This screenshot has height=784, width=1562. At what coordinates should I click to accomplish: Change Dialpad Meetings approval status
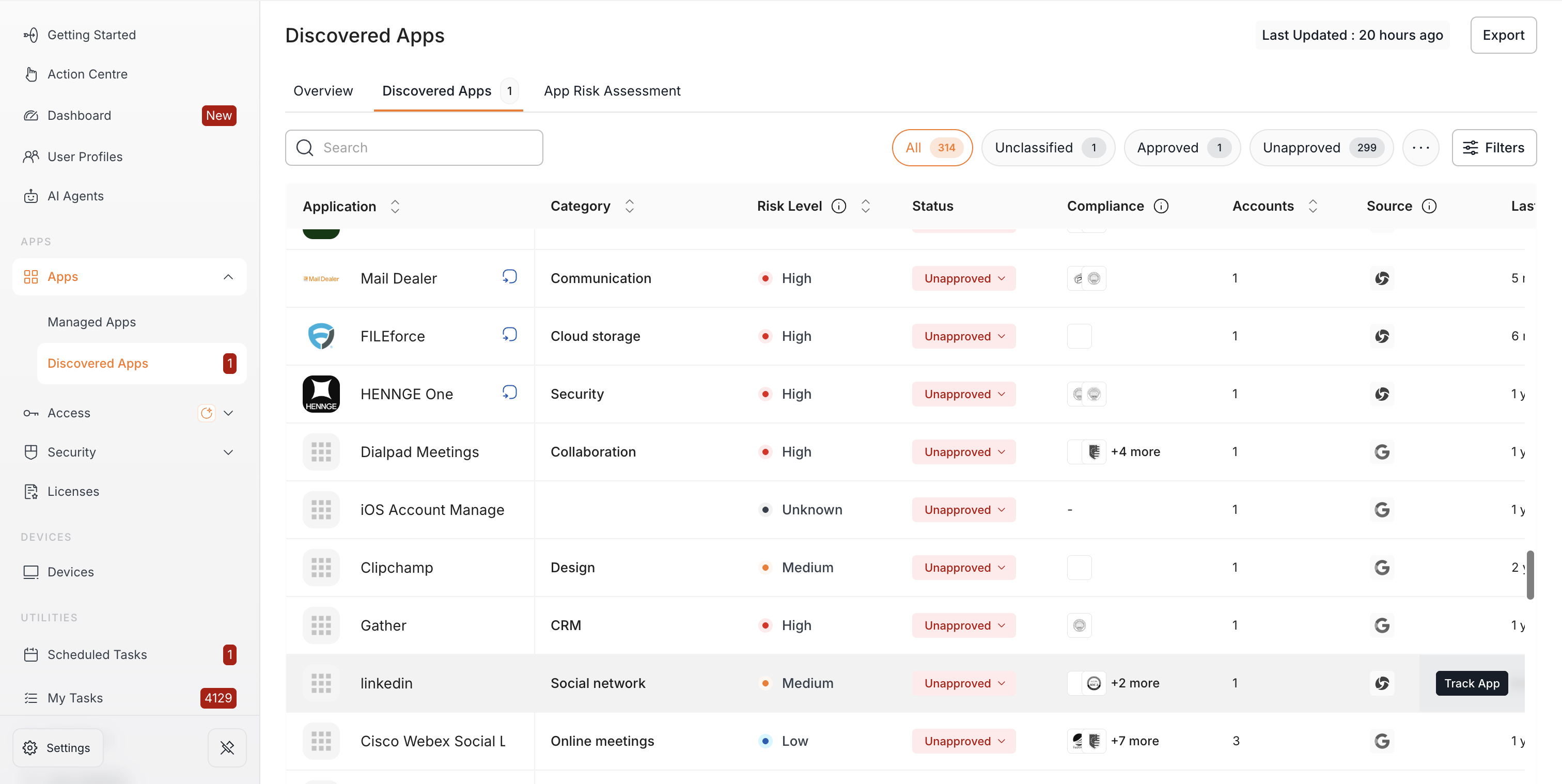(x=964, y=452)
